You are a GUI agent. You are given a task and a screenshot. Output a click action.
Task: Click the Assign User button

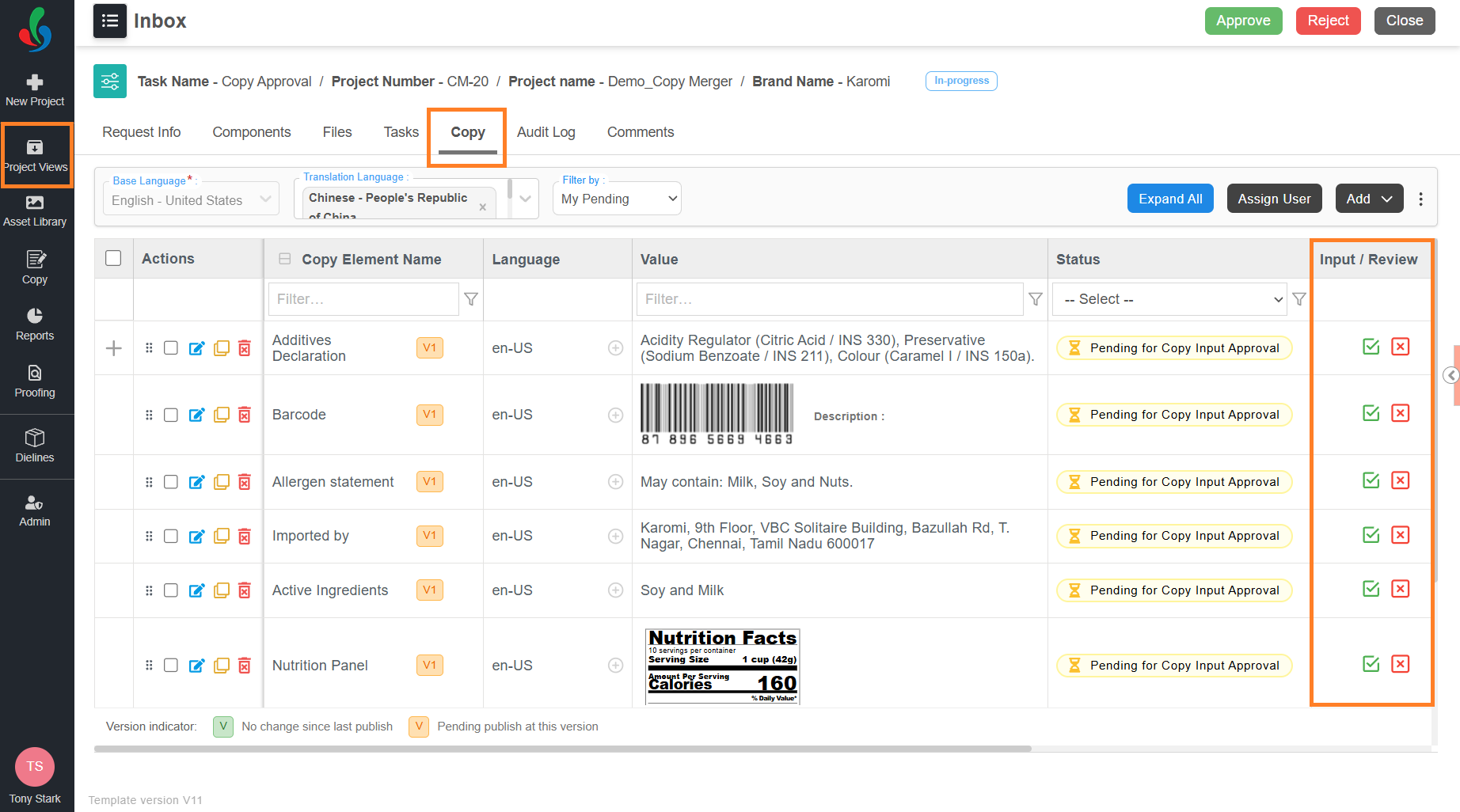click(1274, 199)
